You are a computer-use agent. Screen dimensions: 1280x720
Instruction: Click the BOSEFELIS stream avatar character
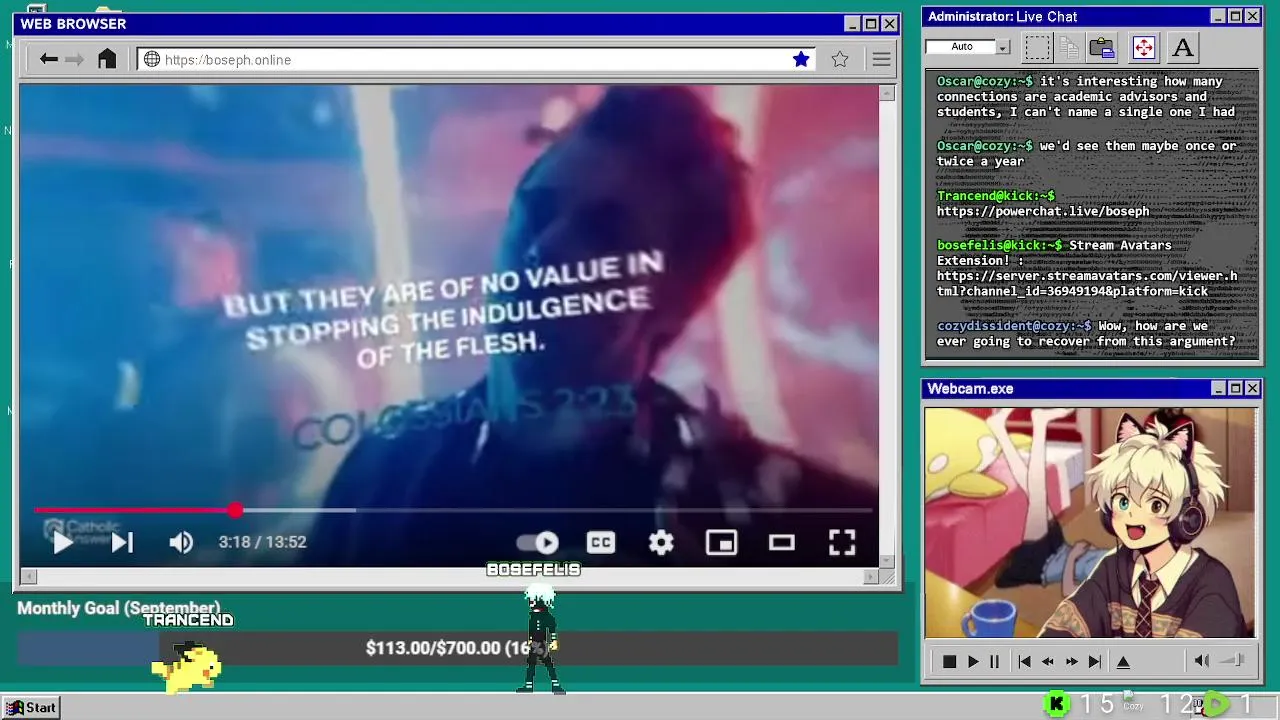(x=540, y=640)
